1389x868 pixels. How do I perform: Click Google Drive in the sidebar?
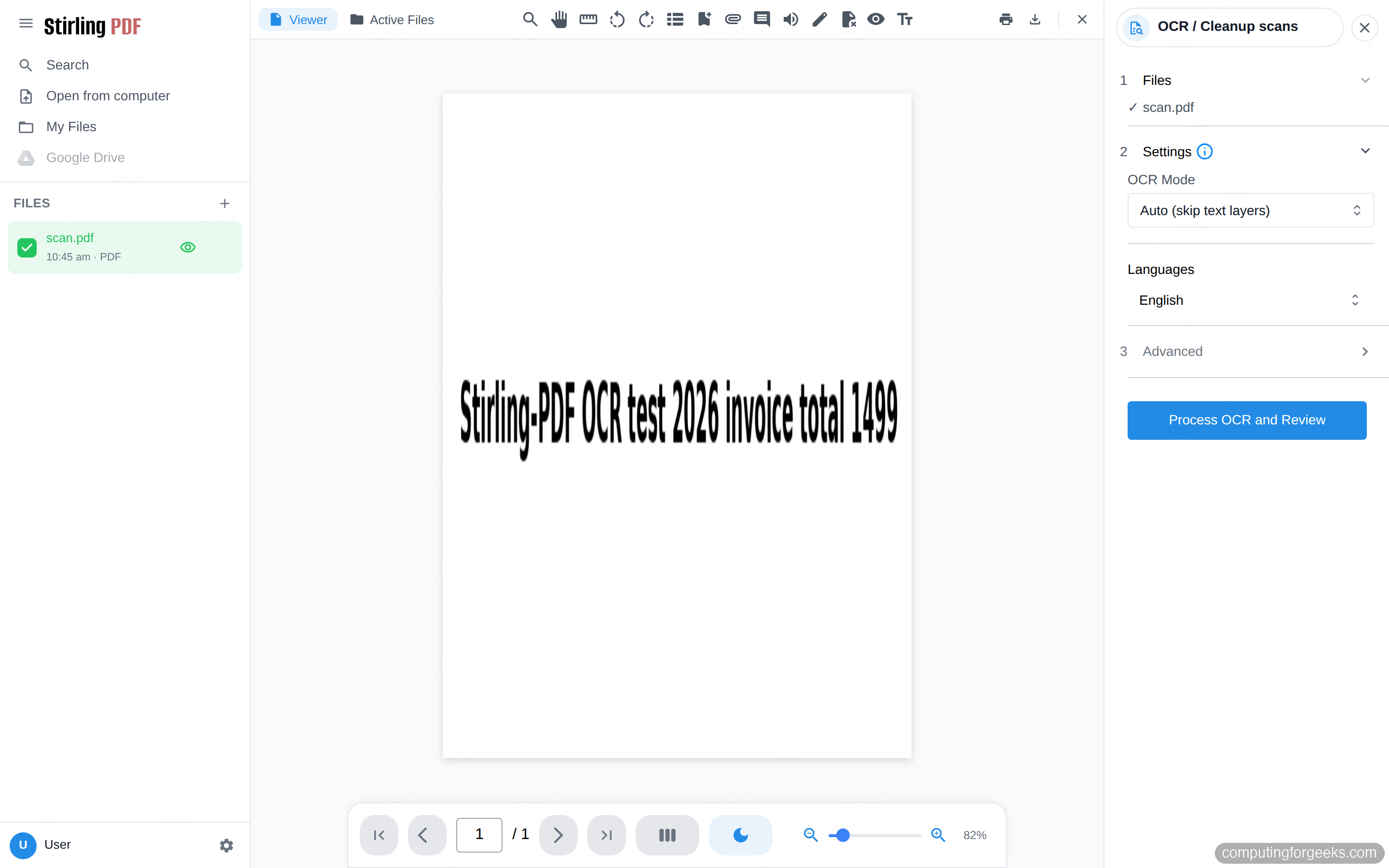click(x=85, y=157)
